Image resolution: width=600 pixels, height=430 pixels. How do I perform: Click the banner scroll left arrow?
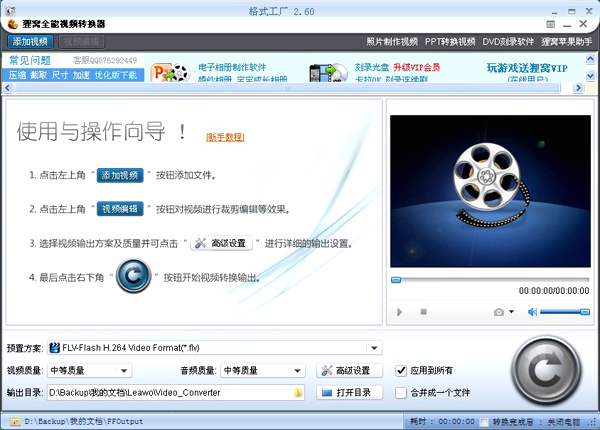point(7,88)
